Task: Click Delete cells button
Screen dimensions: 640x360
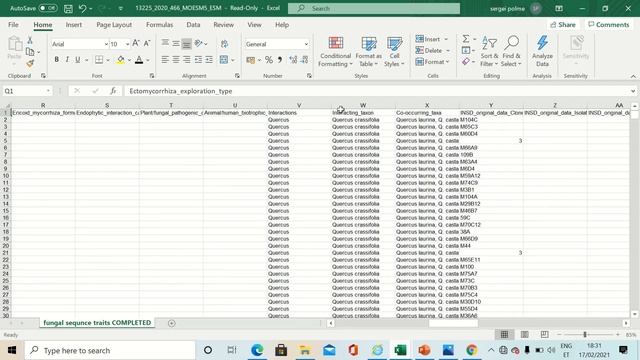Action: 432,50
